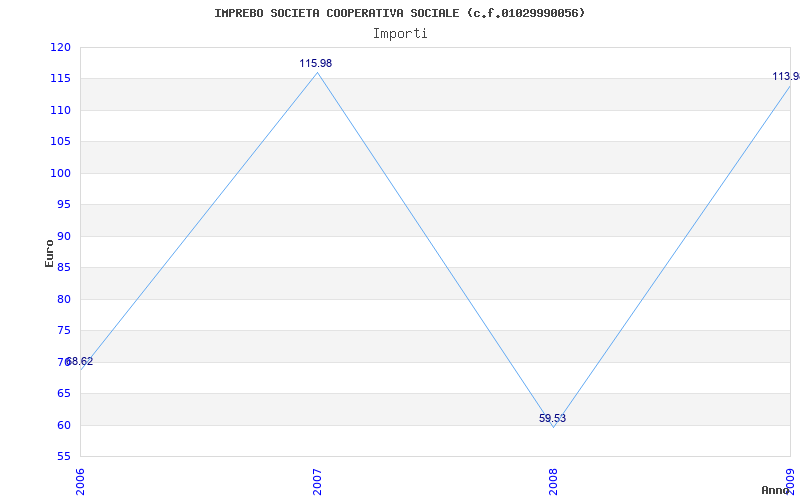Click the 65 y-axis value
The image size is (800, 500).
[63, 394]
